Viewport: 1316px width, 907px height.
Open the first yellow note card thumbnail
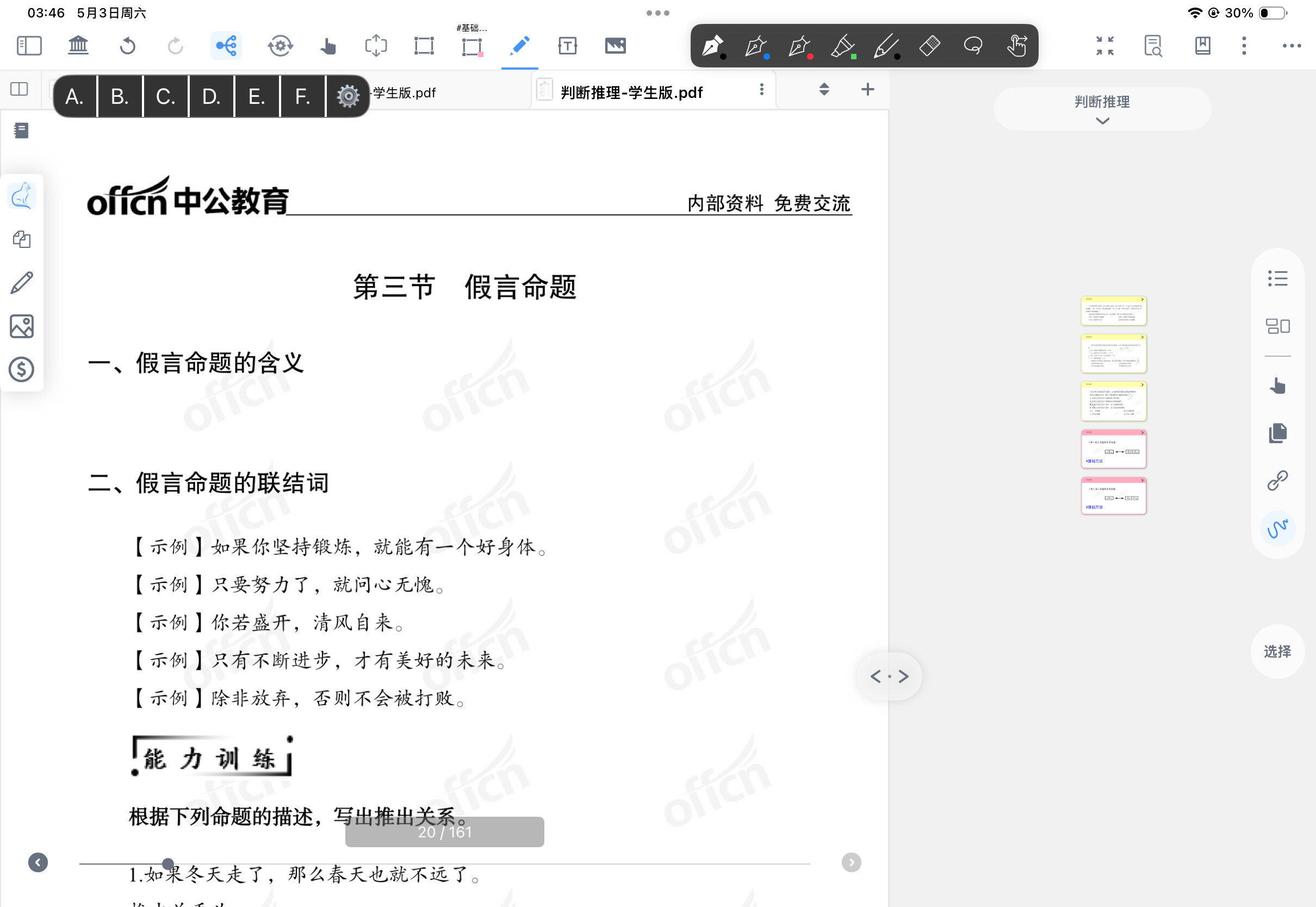1113,310
